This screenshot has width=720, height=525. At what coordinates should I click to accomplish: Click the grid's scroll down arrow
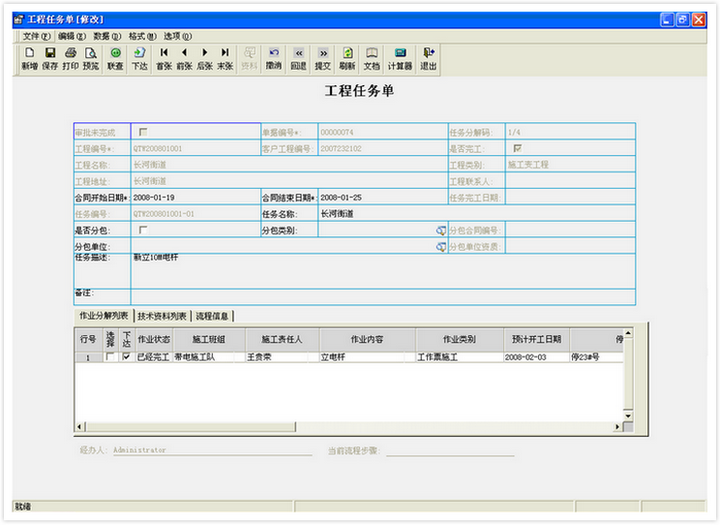tap(628, 416)
